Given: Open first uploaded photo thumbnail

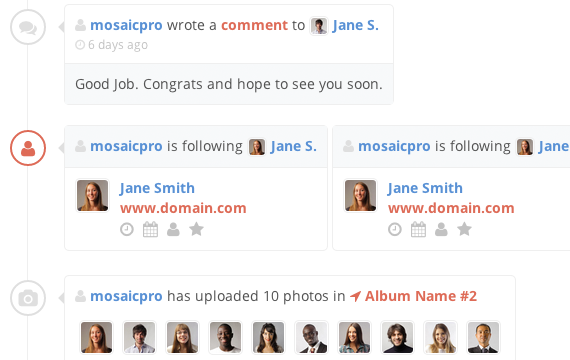Looking at the screenshot, I should (x=96, y=337).
